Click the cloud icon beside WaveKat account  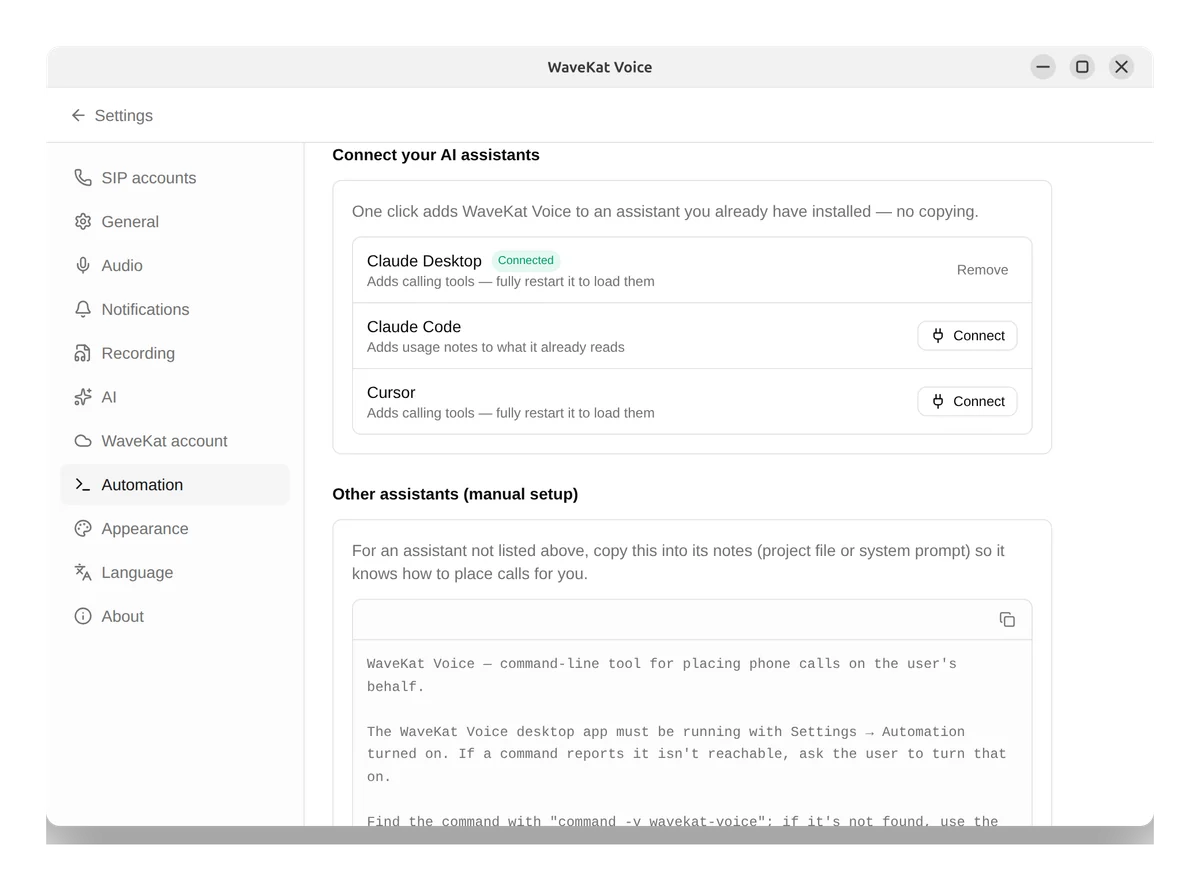tap(83, 441)
